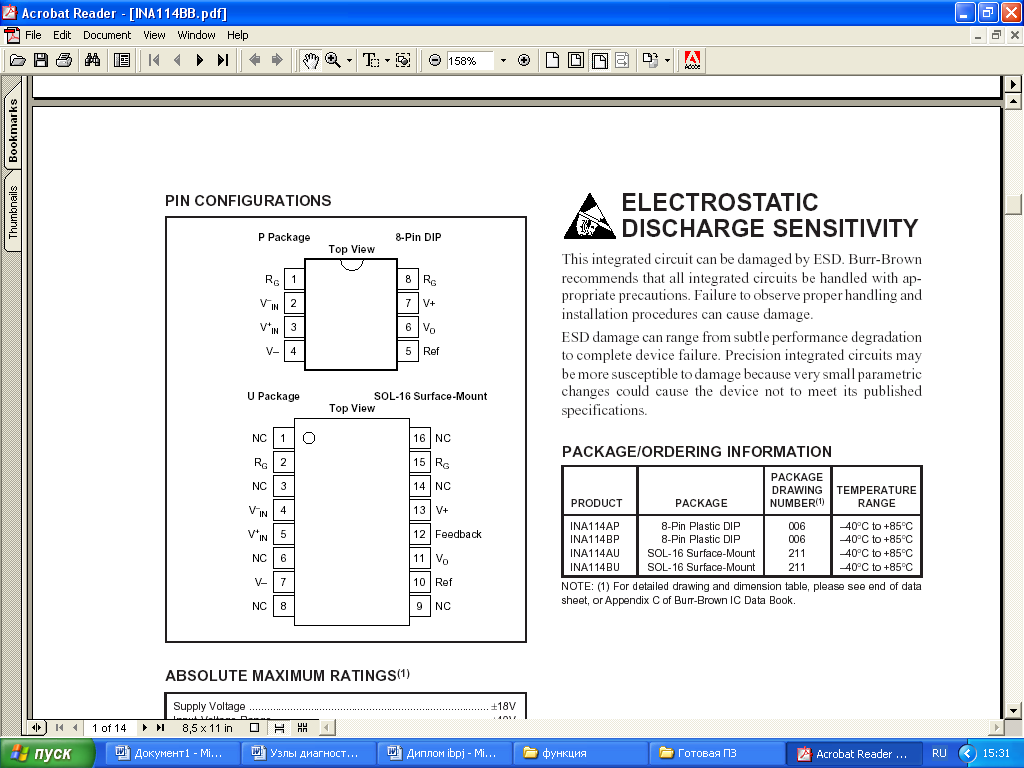1024x768 pixels.
Task: Jump to last page in toolbar
Action: pyautogui.click(x=223, y=61)
